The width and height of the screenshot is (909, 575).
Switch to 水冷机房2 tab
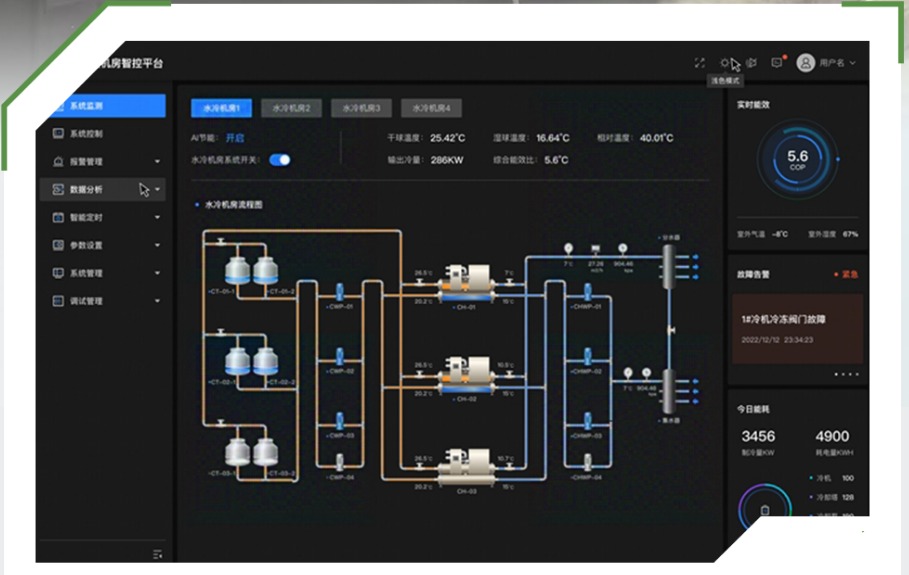[x=291, y=108]
